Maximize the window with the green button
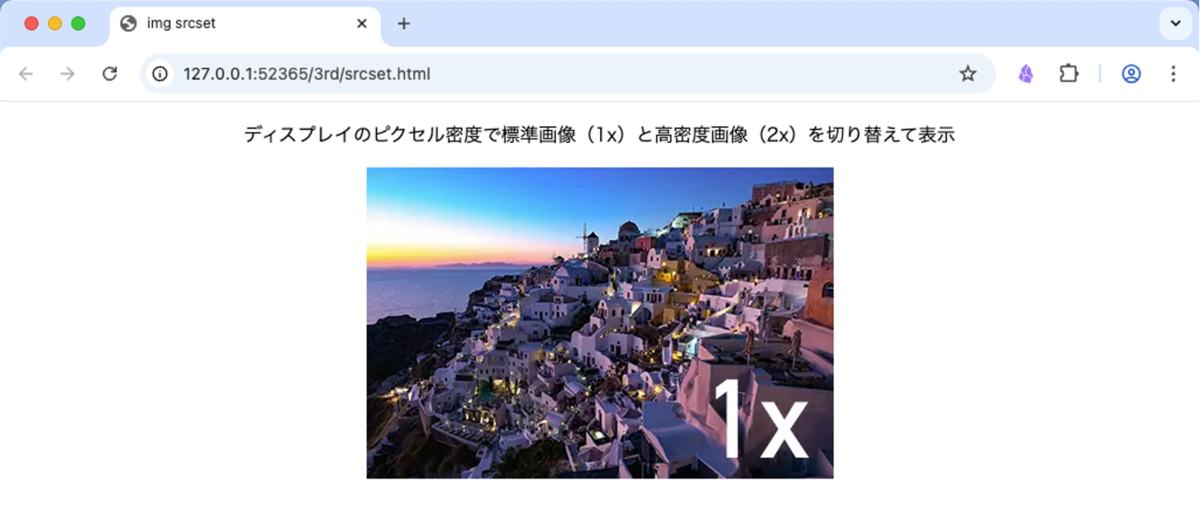Screen dimensions: 1200x515 coord(78,24)
